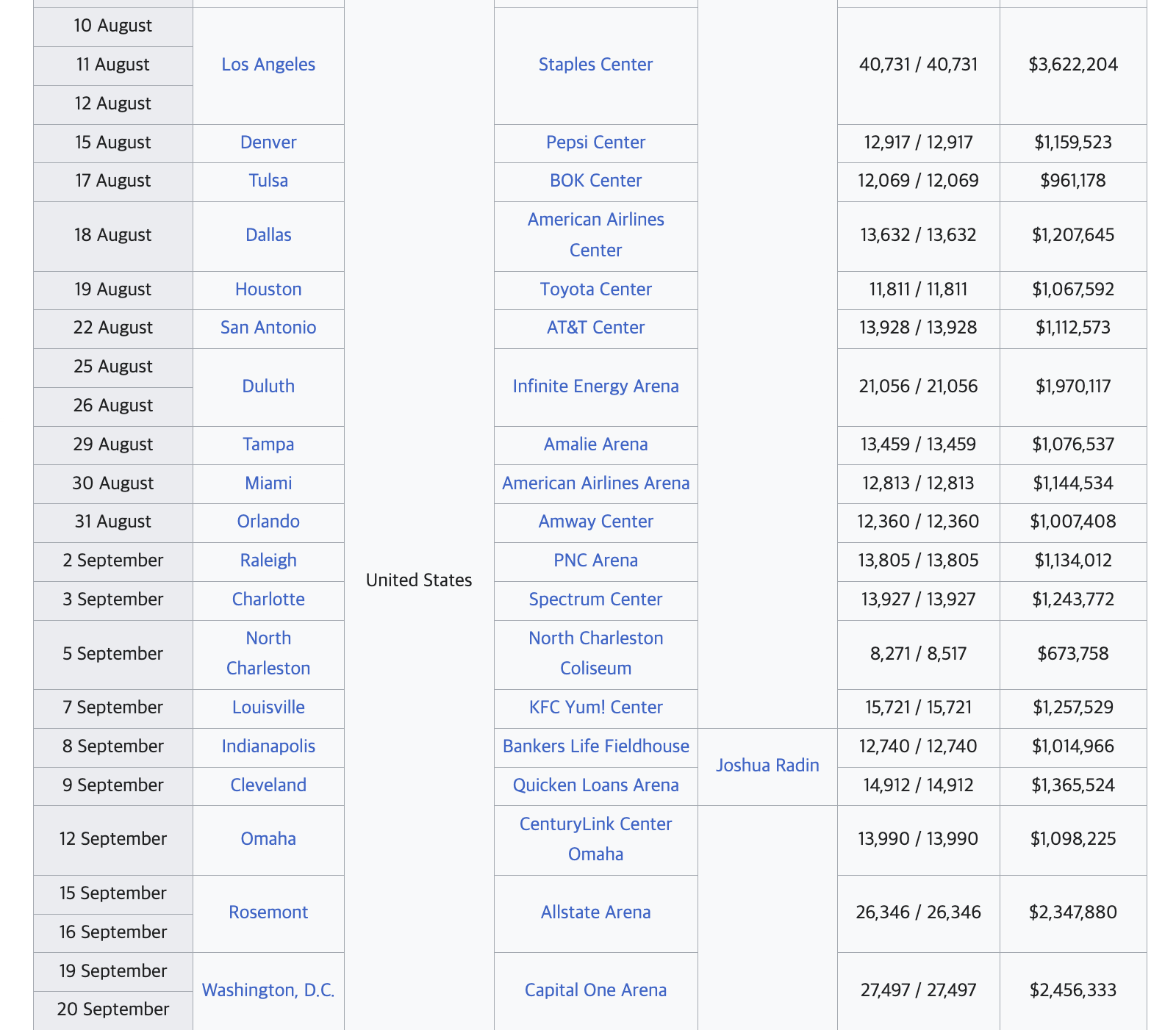Click the $3,622,204 revenue cell
1176x1030 pixels.
tap(1073, 65)
